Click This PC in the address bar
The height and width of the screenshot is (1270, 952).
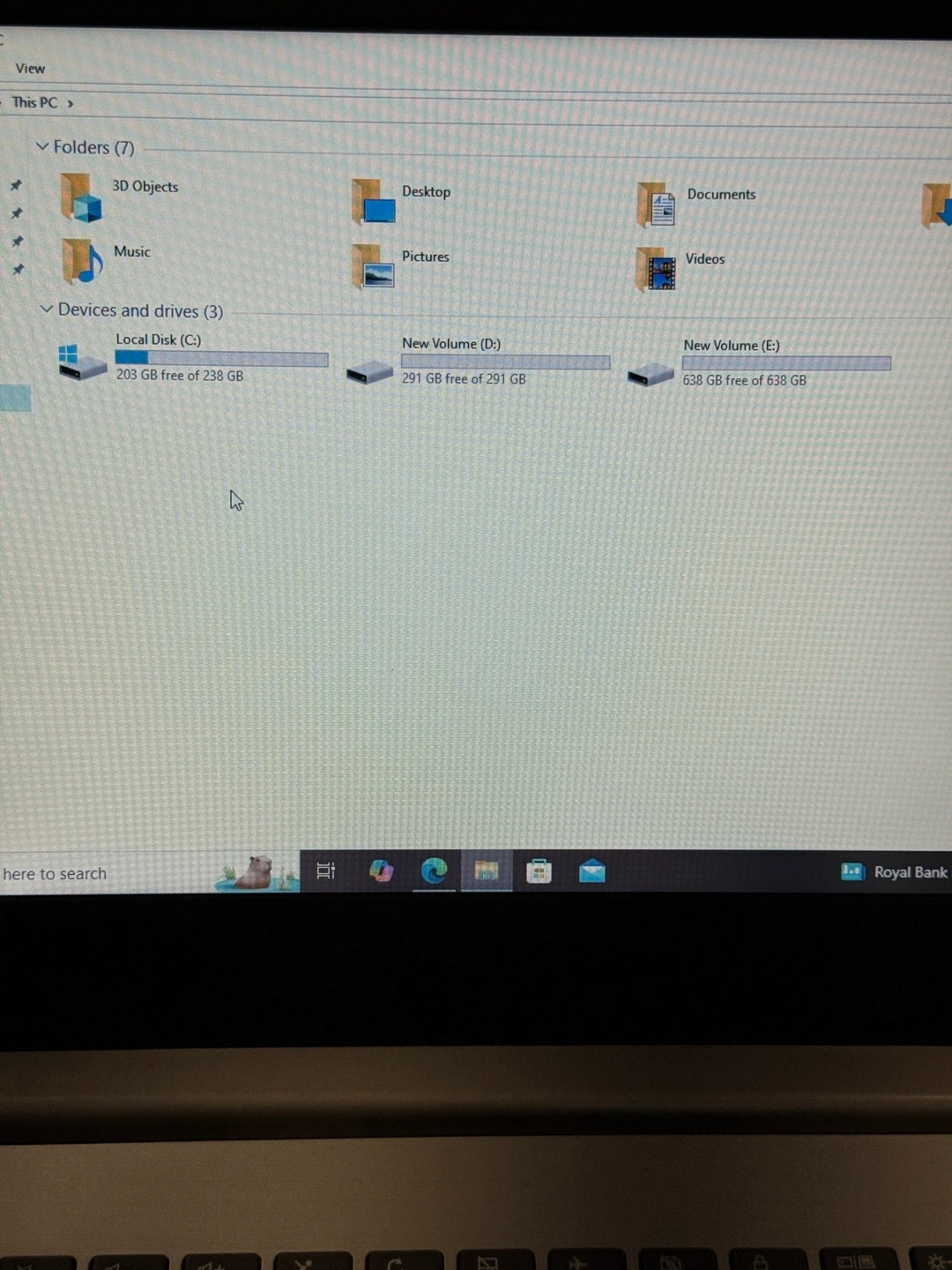(34, 102)
